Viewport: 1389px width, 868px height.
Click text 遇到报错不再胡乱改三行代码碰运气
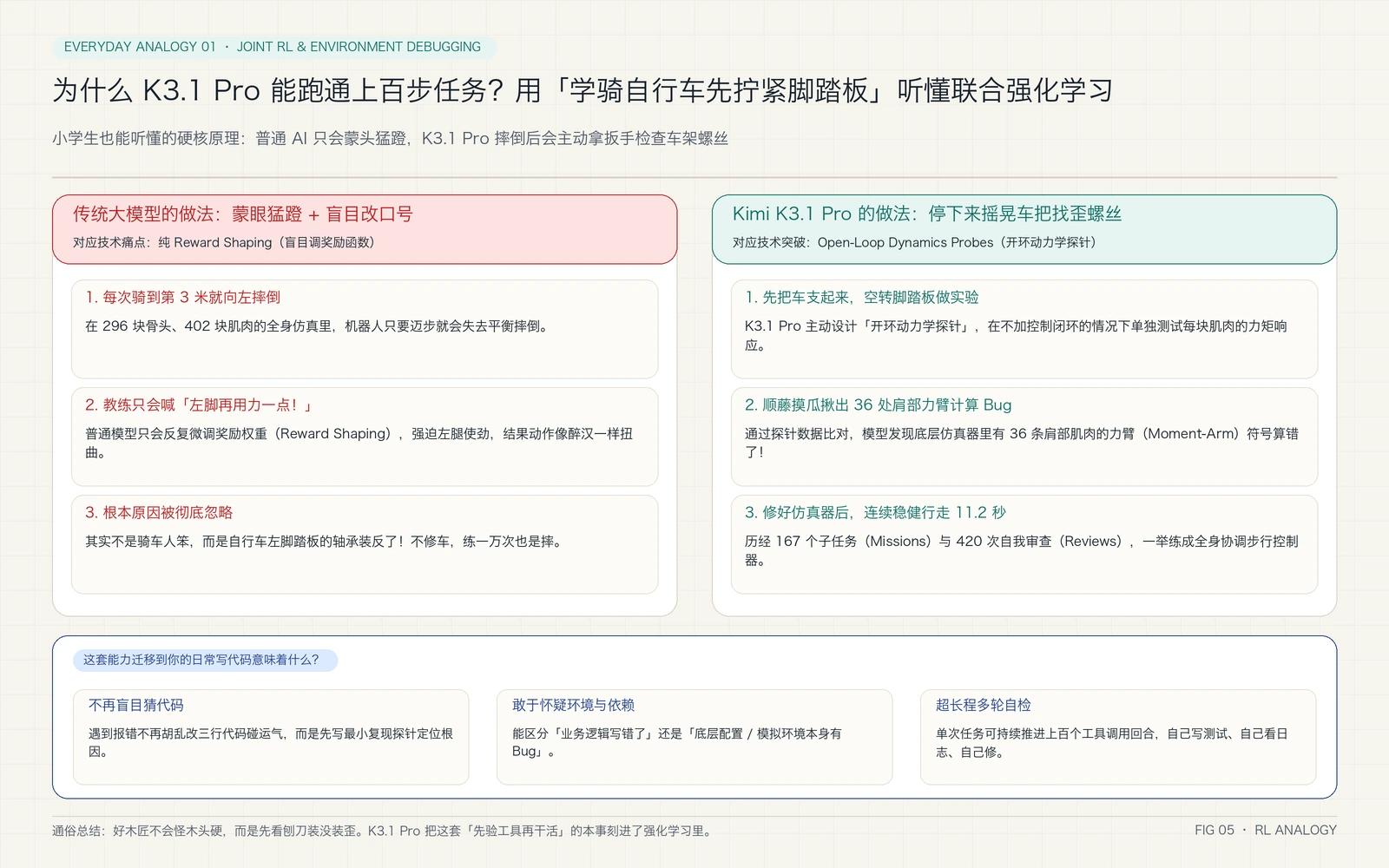pyautogui.click(x=271, y=743)
